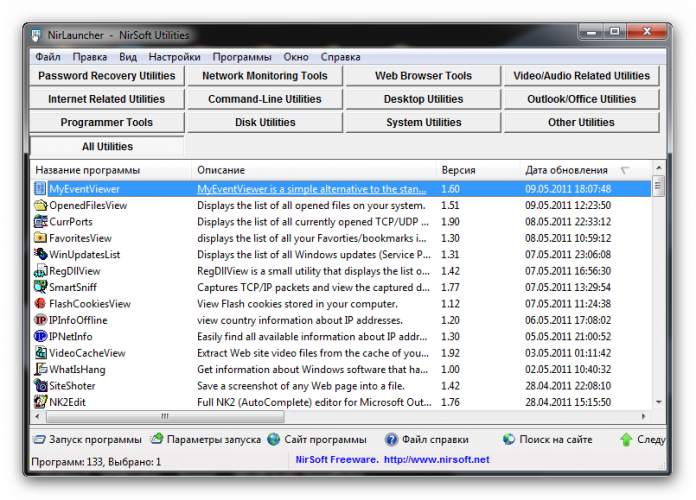The height and width of the screenshot is (500, 696).
Task: Open the Окно menu
Action: click(x=296, y=57)
